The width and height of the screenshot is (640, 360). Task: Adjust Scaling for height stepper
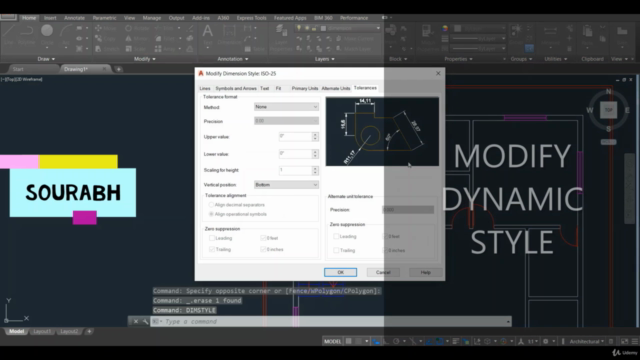[315, 170]
